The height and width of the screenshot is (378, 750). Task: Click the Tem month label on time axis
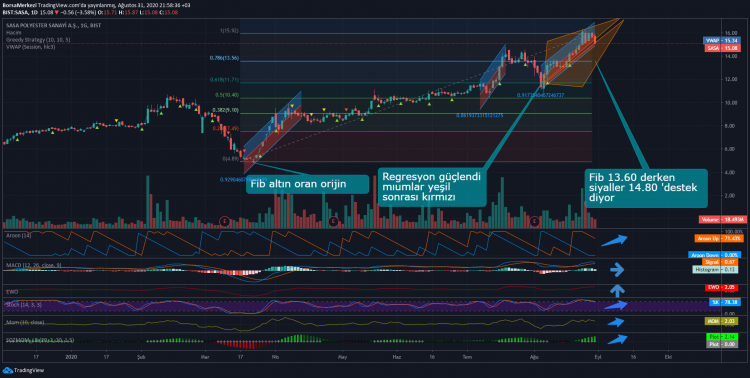[467, 357]
